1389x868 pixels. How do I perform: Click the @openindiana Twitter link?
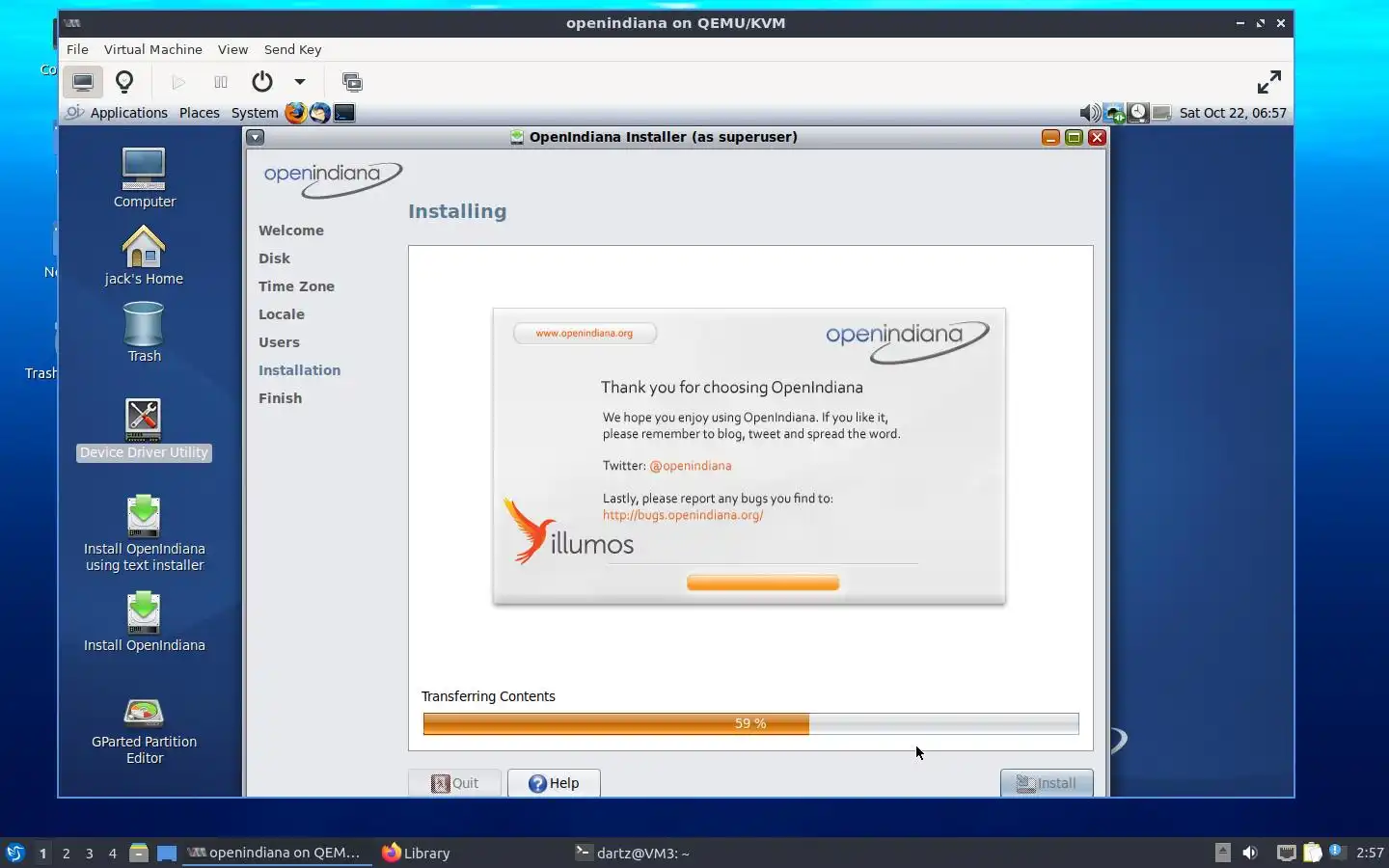coord(691,466)
